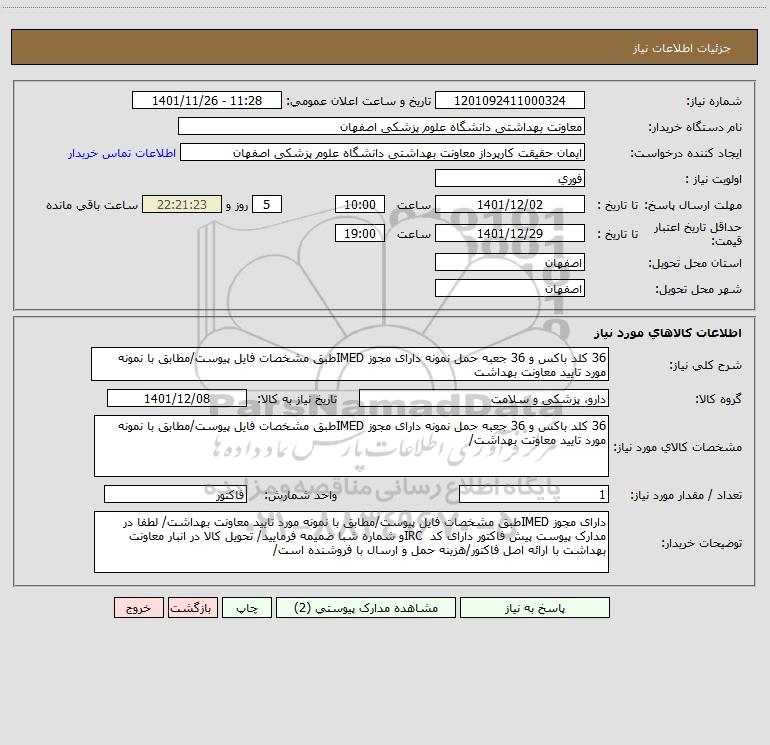Click the goods group field دارو، پزشکی و سلامت
Viewport: 770px width, 745px height.
click(484, 398)
